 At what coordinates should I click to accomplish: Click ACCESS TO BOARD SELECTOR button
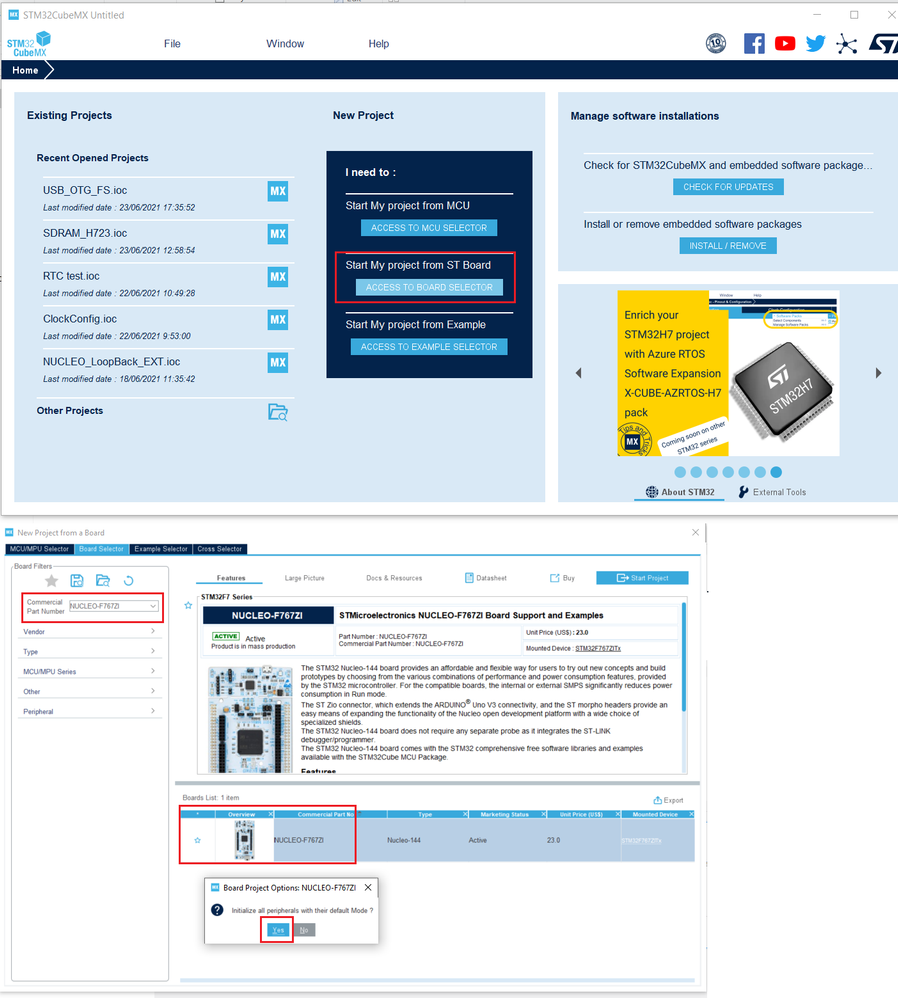429,287
